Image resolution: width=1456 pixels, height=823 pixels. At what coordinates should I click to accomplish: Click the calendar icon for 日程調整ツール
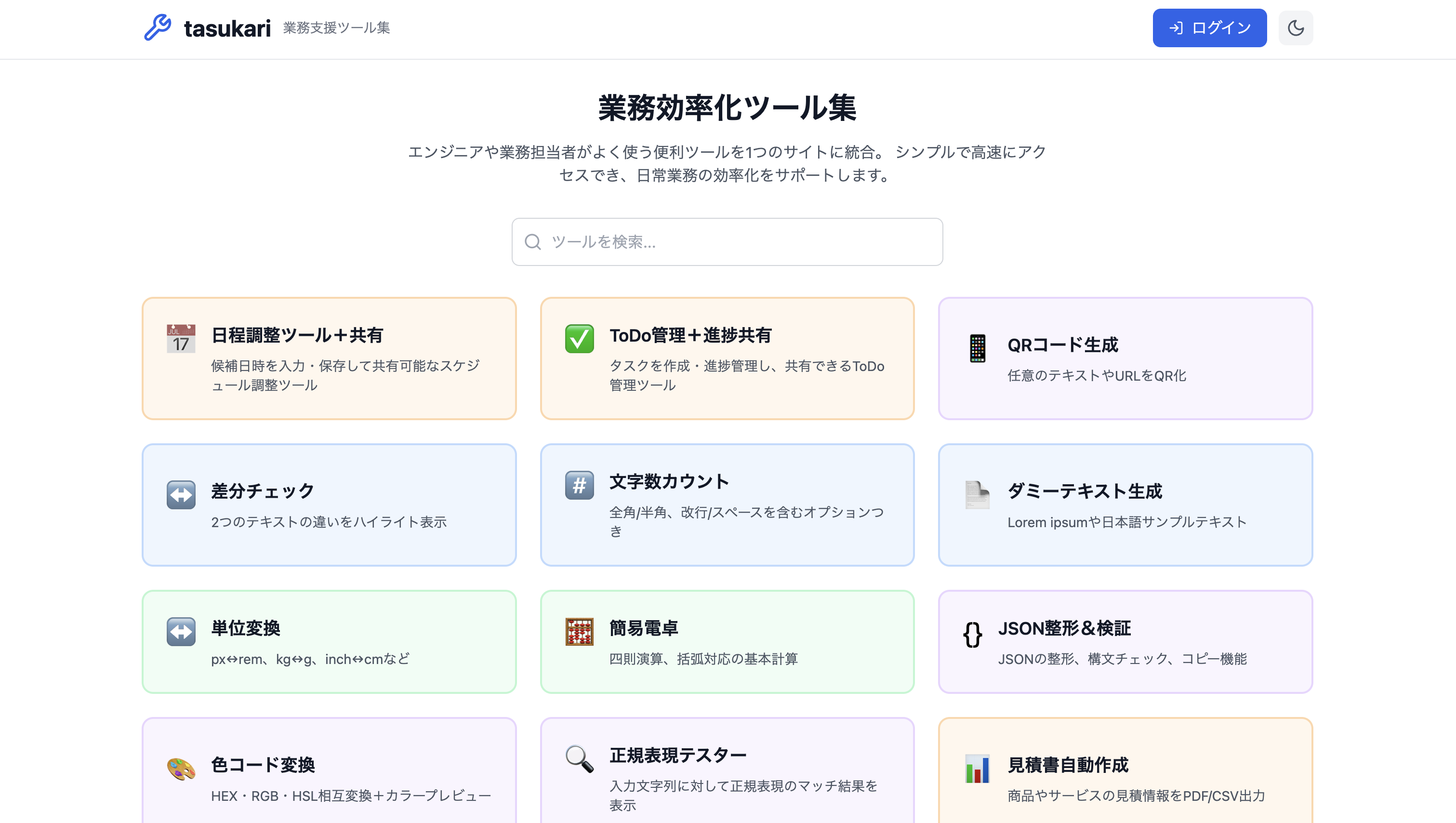[181, 339]
